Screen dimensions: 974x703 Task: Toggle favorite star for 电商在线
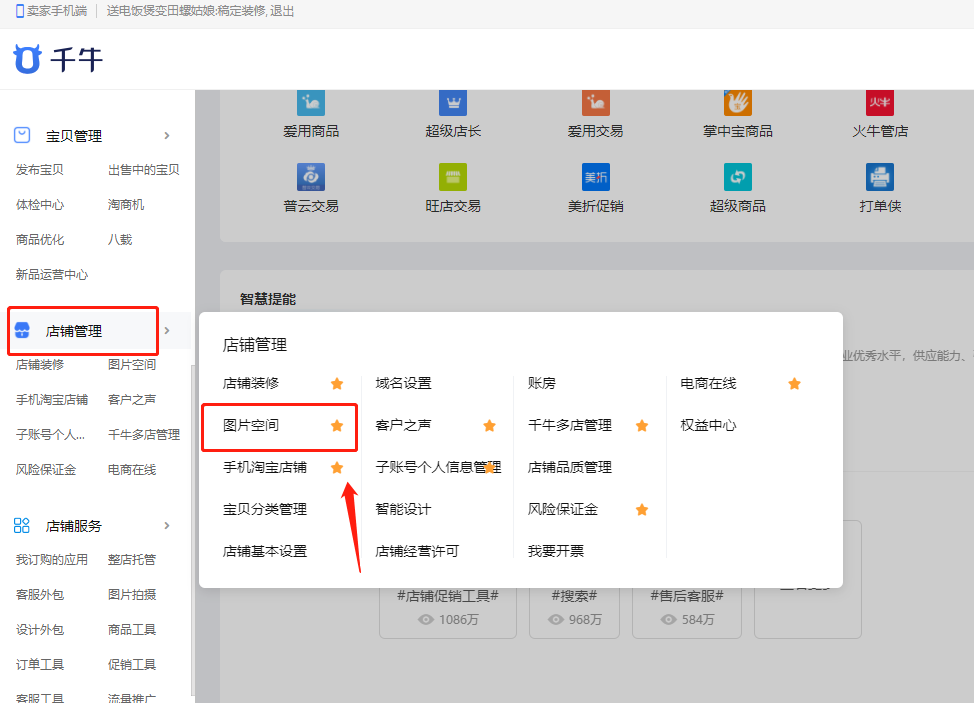coord(794,384)
